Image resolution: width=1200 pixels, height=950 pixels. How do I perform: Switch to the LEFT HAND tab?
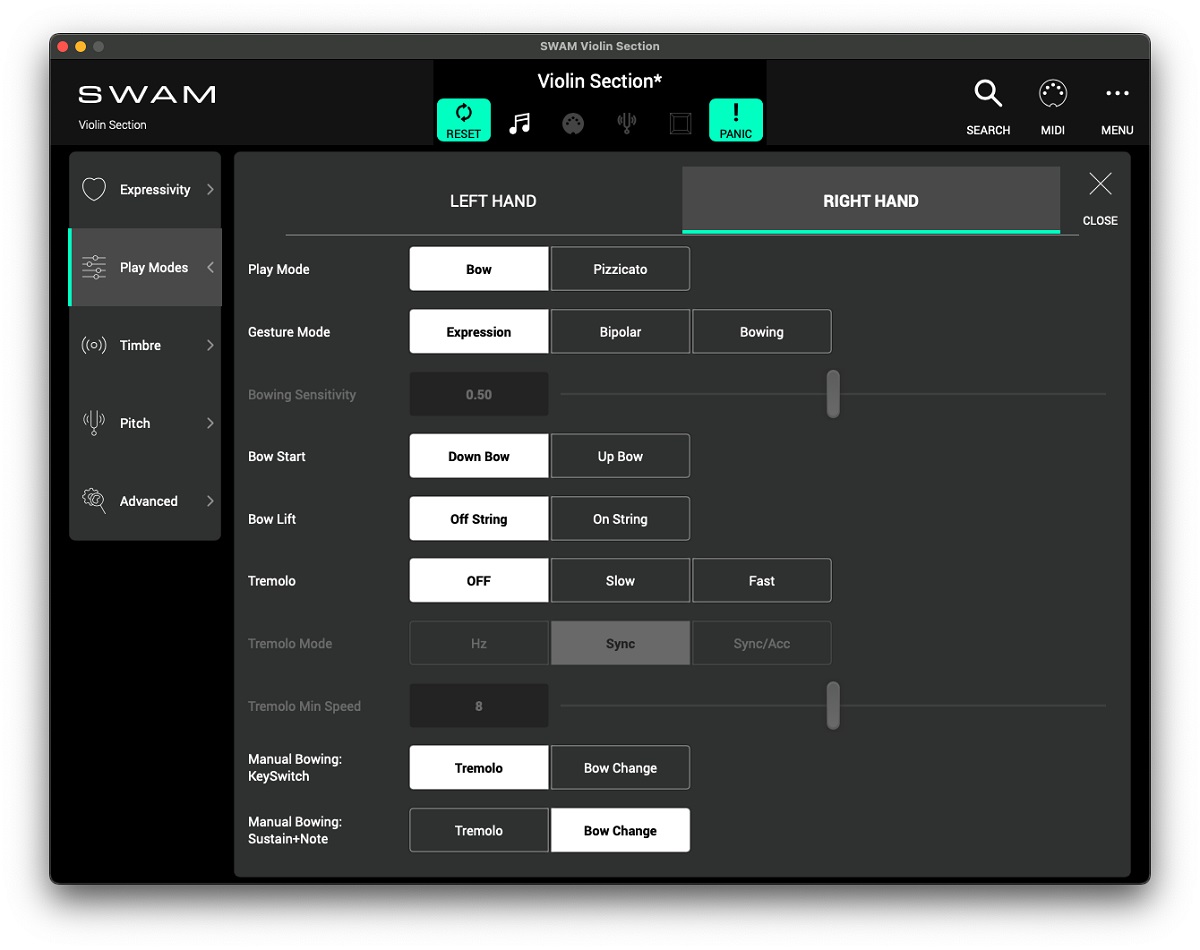[493, 201]
